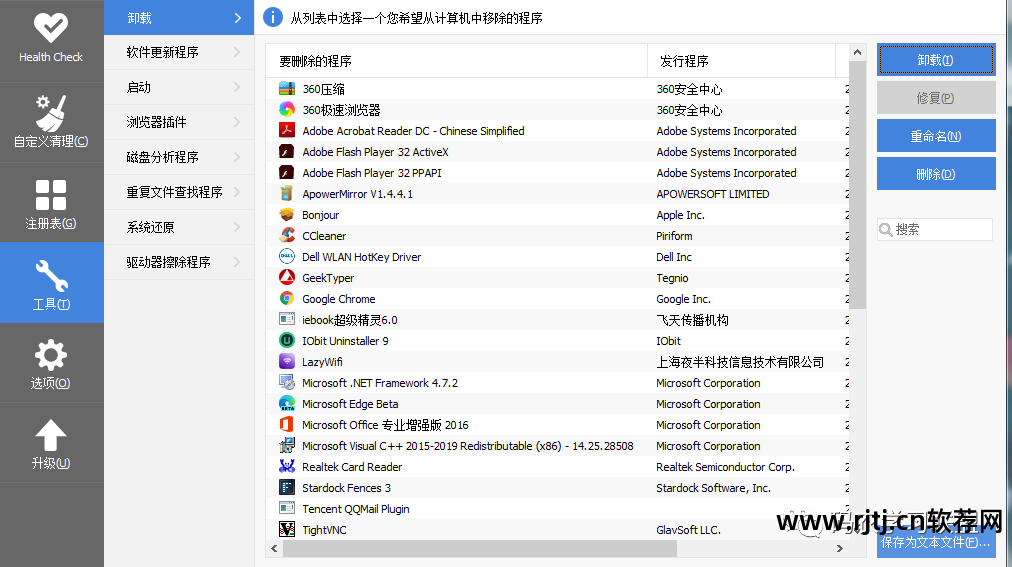Click the search magnifier icon
The width and height of the screenshot is (1012, 567).
click(x=886, y=230)
